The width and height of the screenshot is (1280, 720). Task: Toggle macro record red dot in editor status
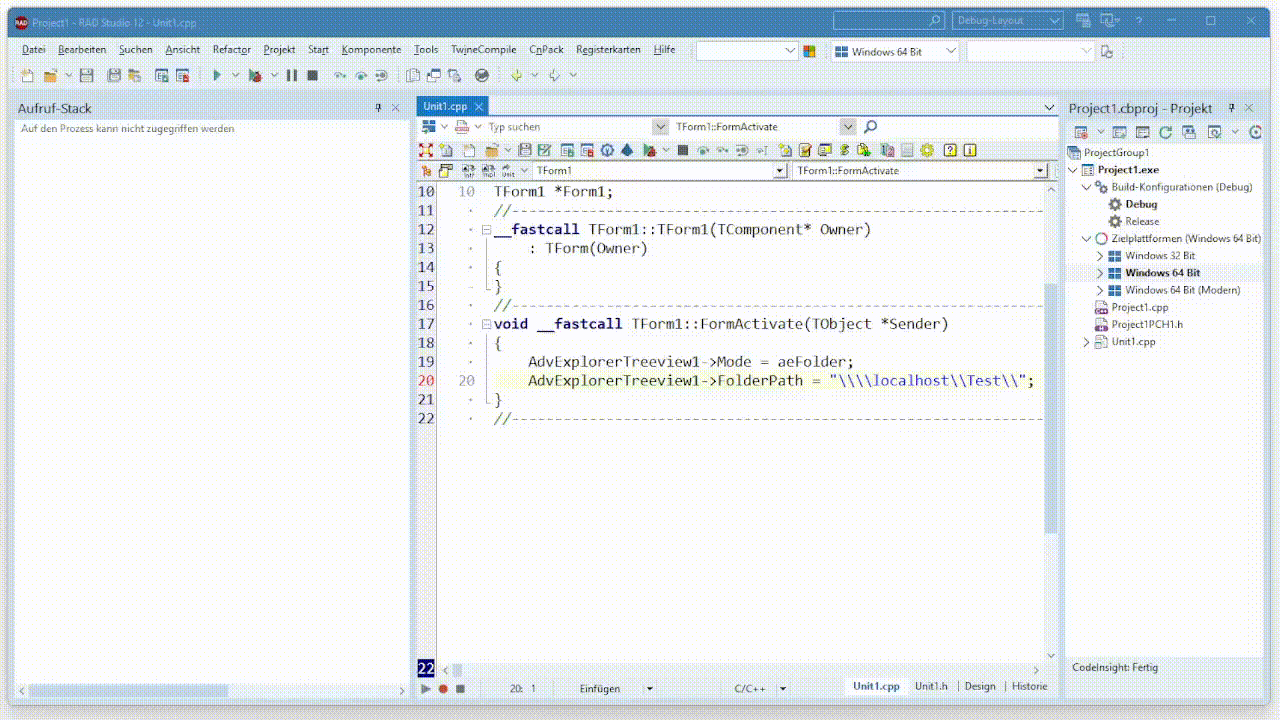coord(443,688)
